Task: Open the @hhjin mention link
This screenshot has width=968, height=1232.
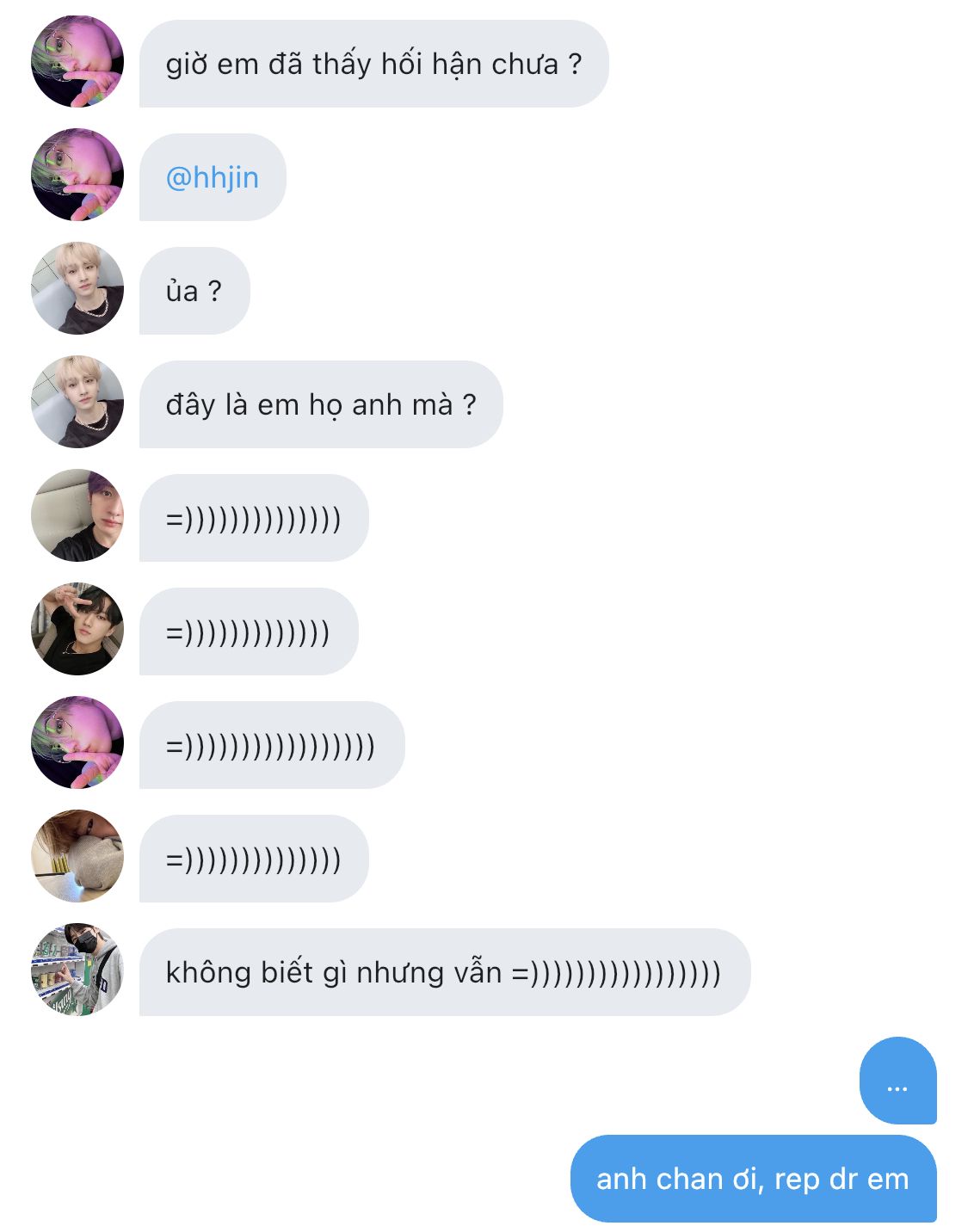Action: [212, 177]
